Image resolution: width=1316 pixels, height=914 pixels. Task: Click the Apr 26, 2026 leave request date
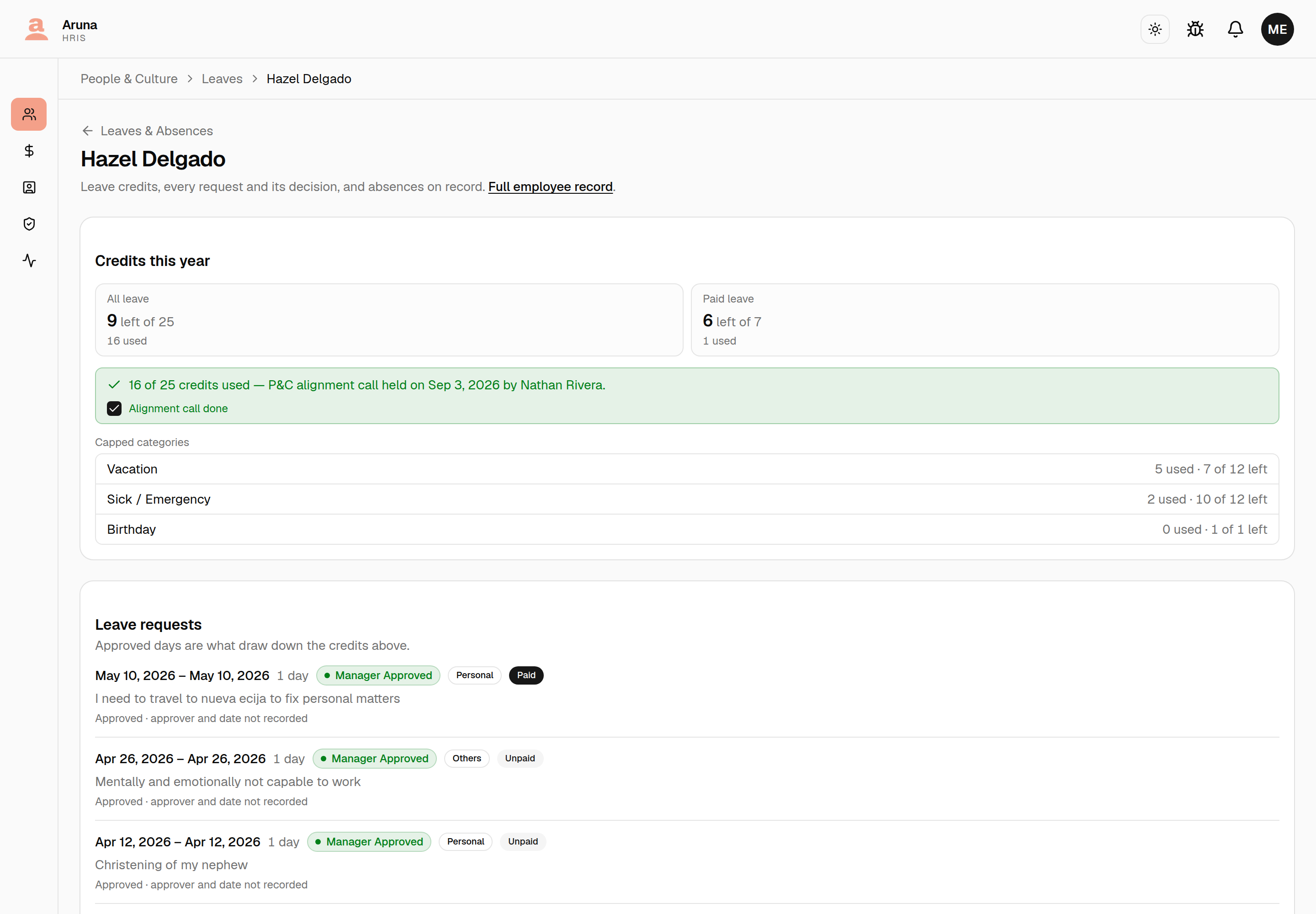click(x=180, y=758)
